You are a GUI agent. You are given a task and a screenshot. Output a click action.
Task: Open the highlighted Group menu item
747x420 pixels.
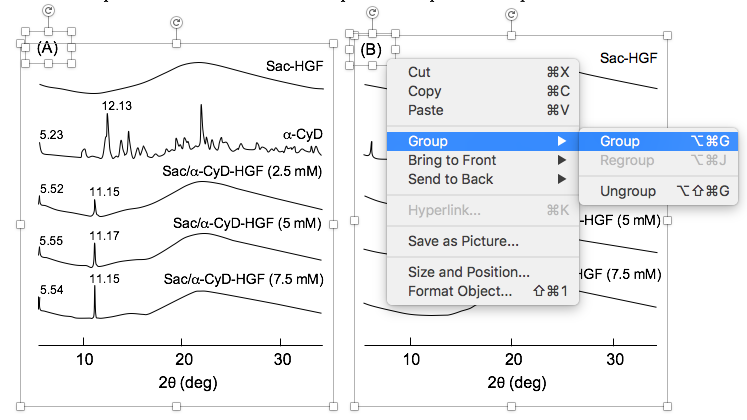[x=483, y=141]
